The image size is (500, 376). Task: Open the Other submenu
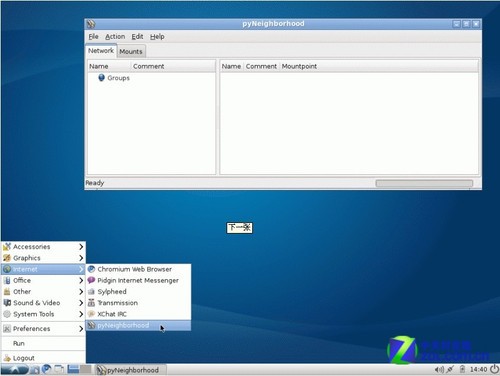[x=43, y=292]
